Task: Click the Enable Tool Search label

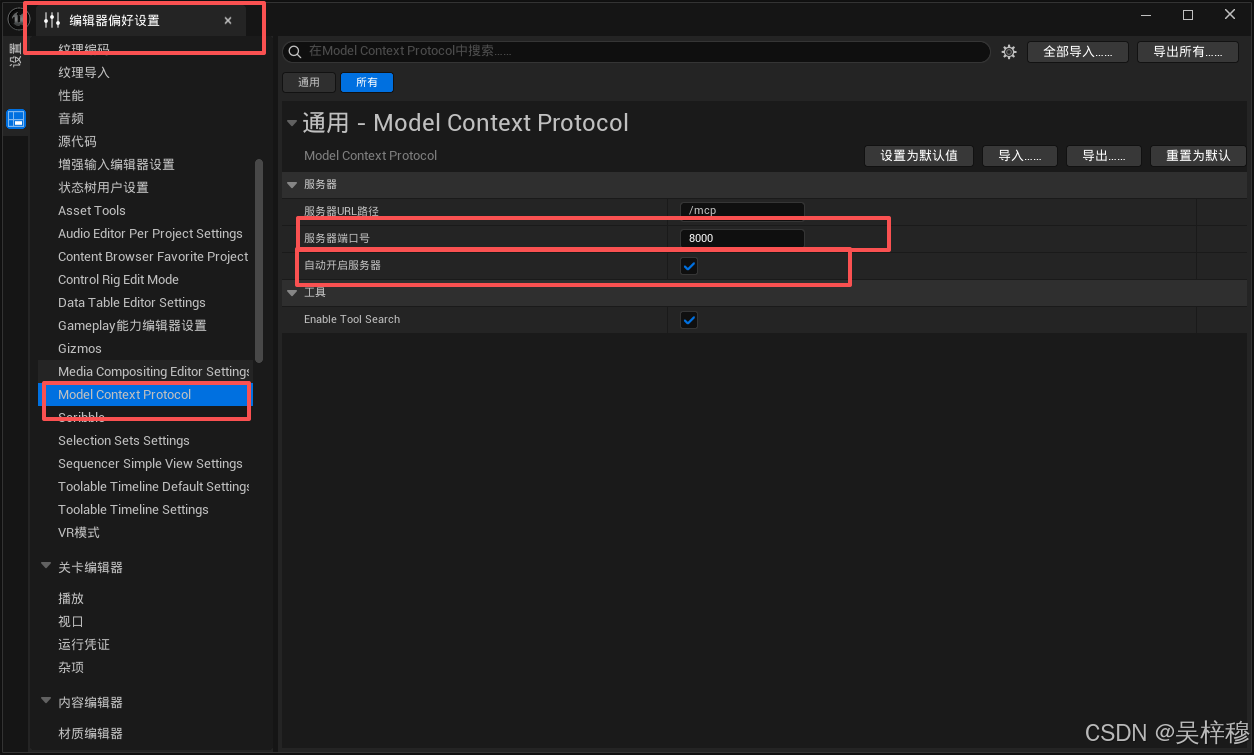Action: coord(352,319)
